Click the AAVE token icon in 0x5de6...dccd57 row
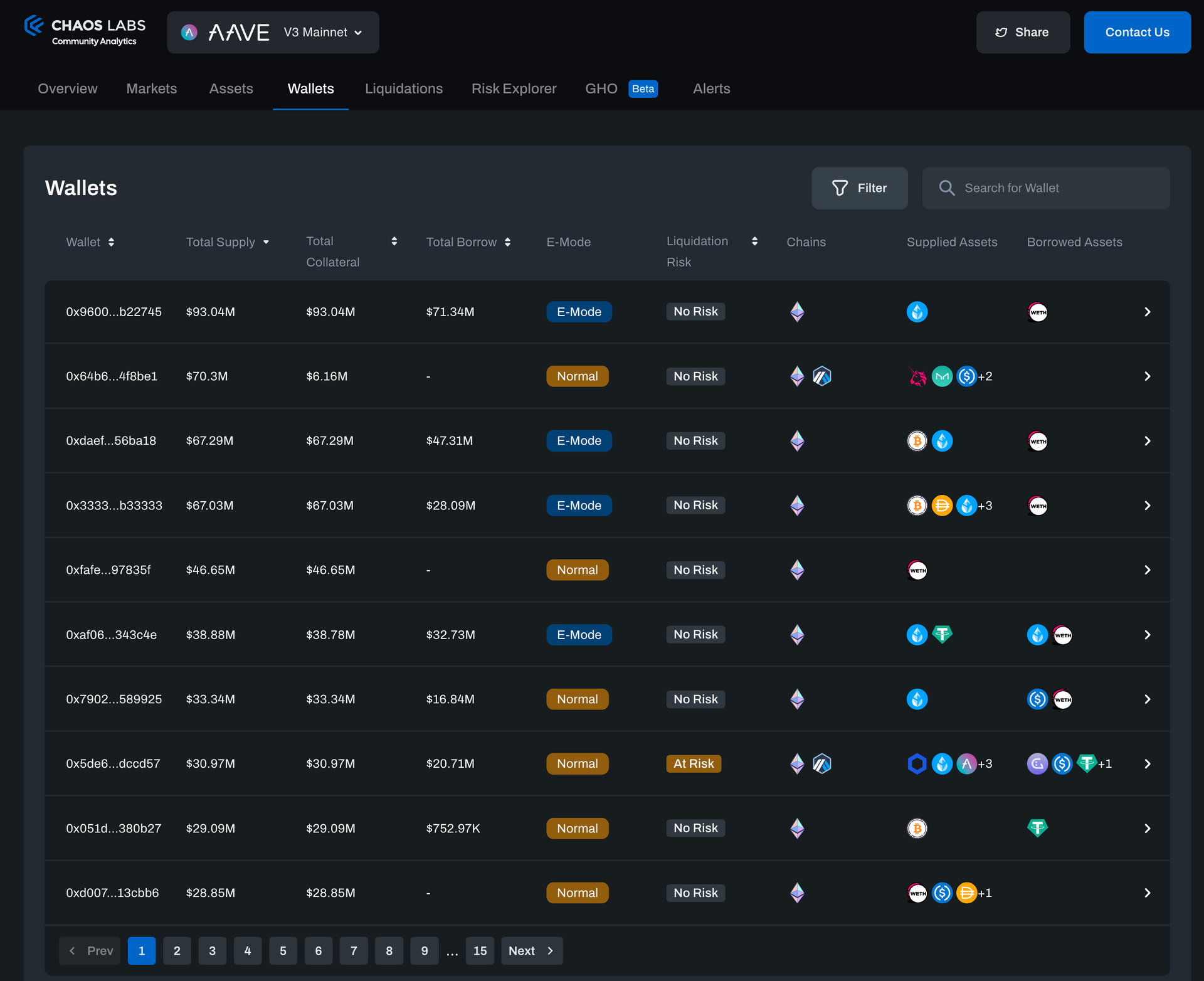This screenshot has width=1204, height=981. pyautogui.click(x=966, y=764)
